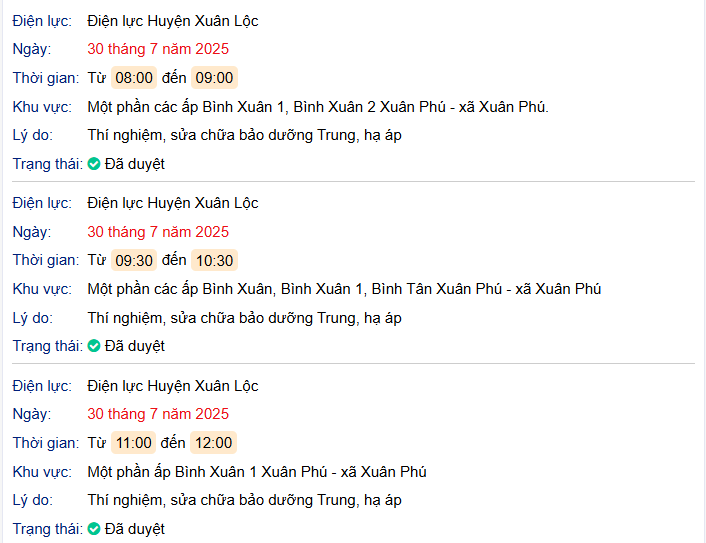Image resolution: width=706 pixels, height=543 pixels.
Task: Click the area text mentioning Bình Xuân 2
Action: pyautogui.click(x=318, y=107)
